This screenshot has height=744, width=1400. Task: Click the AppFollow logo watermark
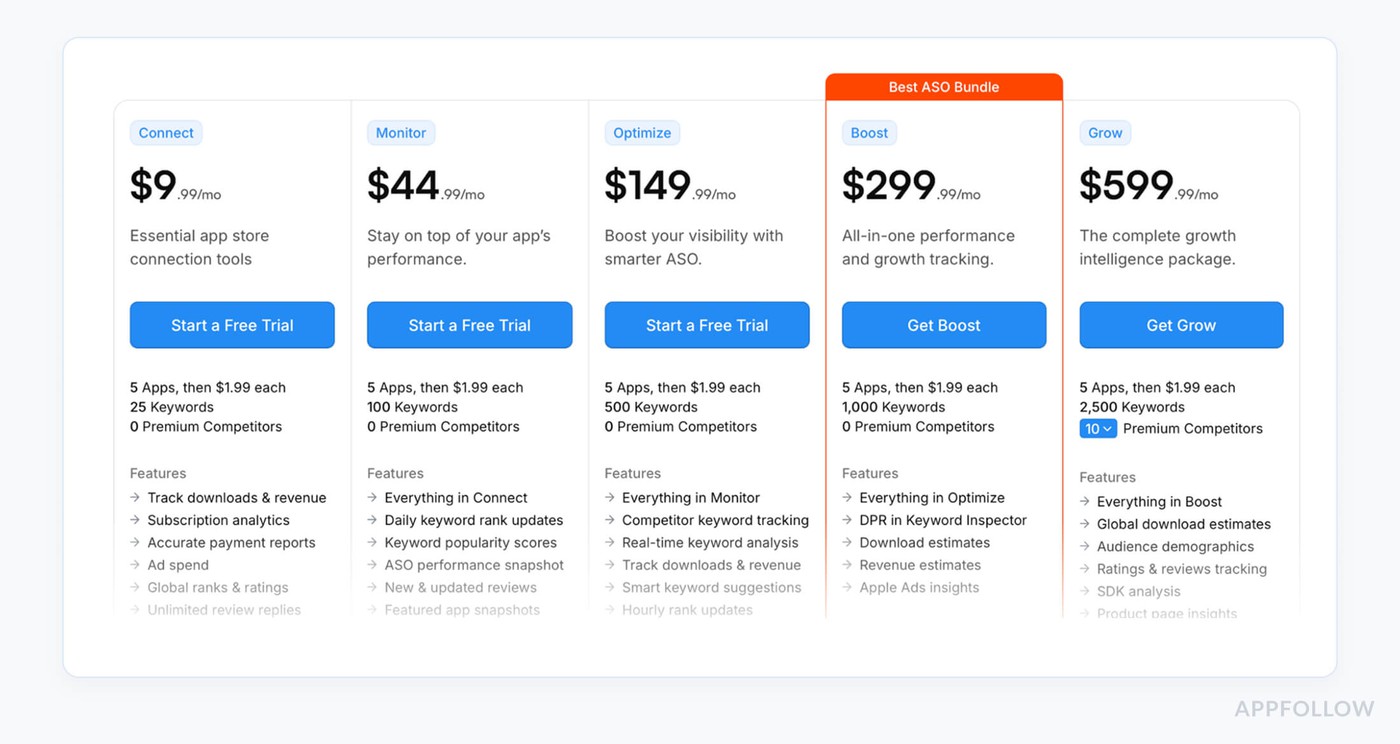(x=1306, y=708)
